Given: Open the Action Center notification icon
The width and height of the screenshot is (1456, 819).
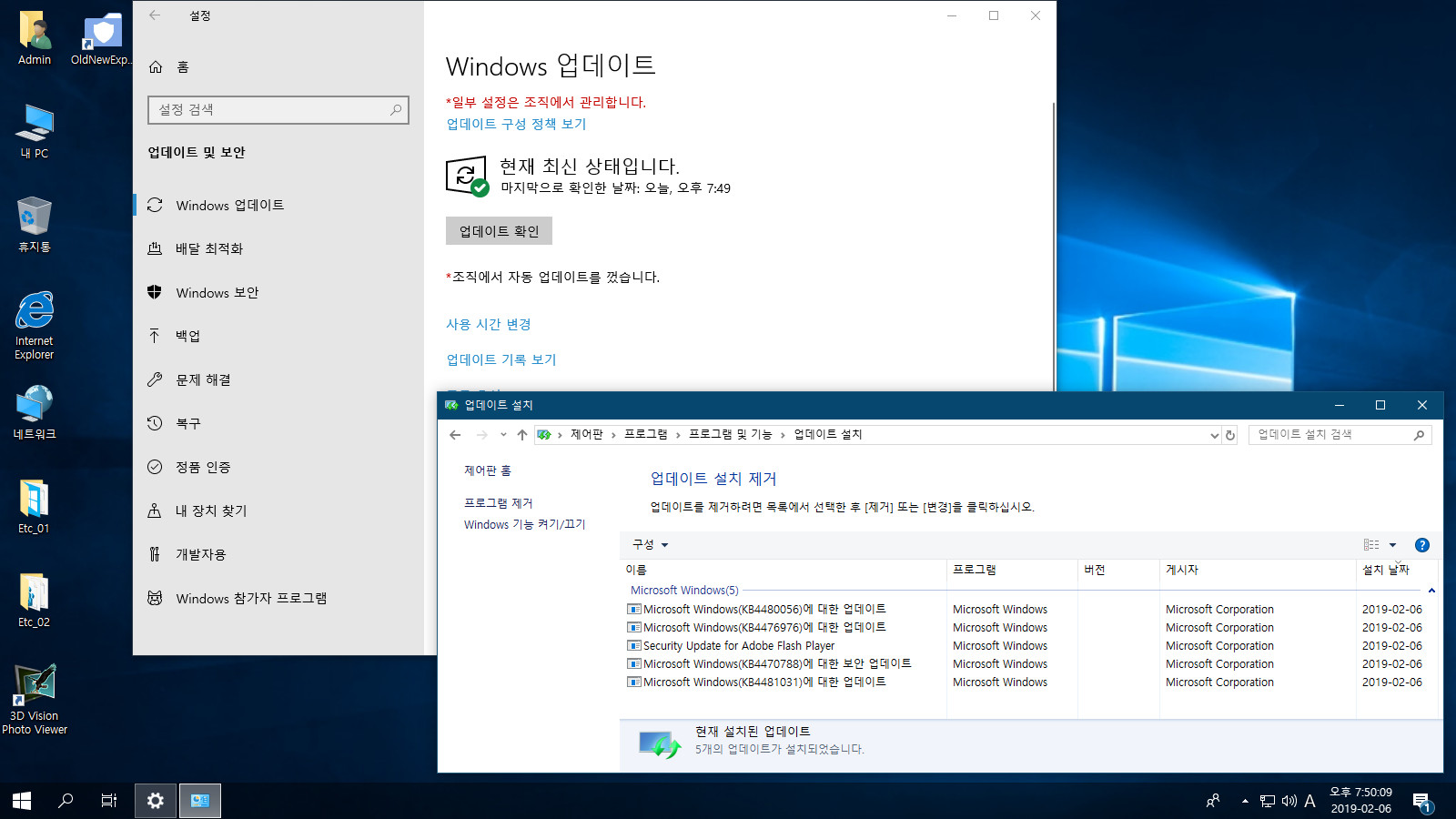Looking at the screenshot, I should 1422,802.
